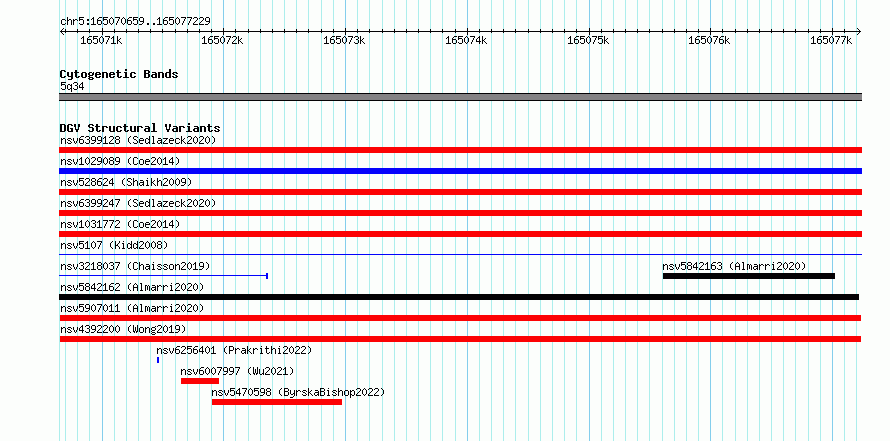Click the nsv5842162 (Almarri2020) label
This screenshot has width=890, height=441.
[132, 287]
